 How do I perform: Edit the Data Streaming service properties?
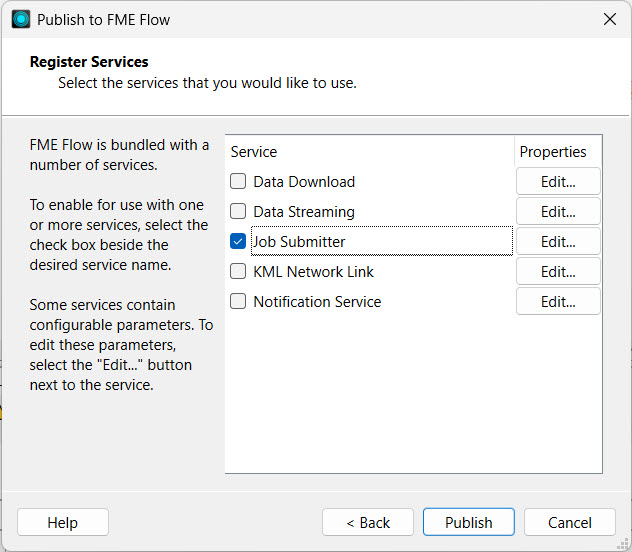[558, 212]
